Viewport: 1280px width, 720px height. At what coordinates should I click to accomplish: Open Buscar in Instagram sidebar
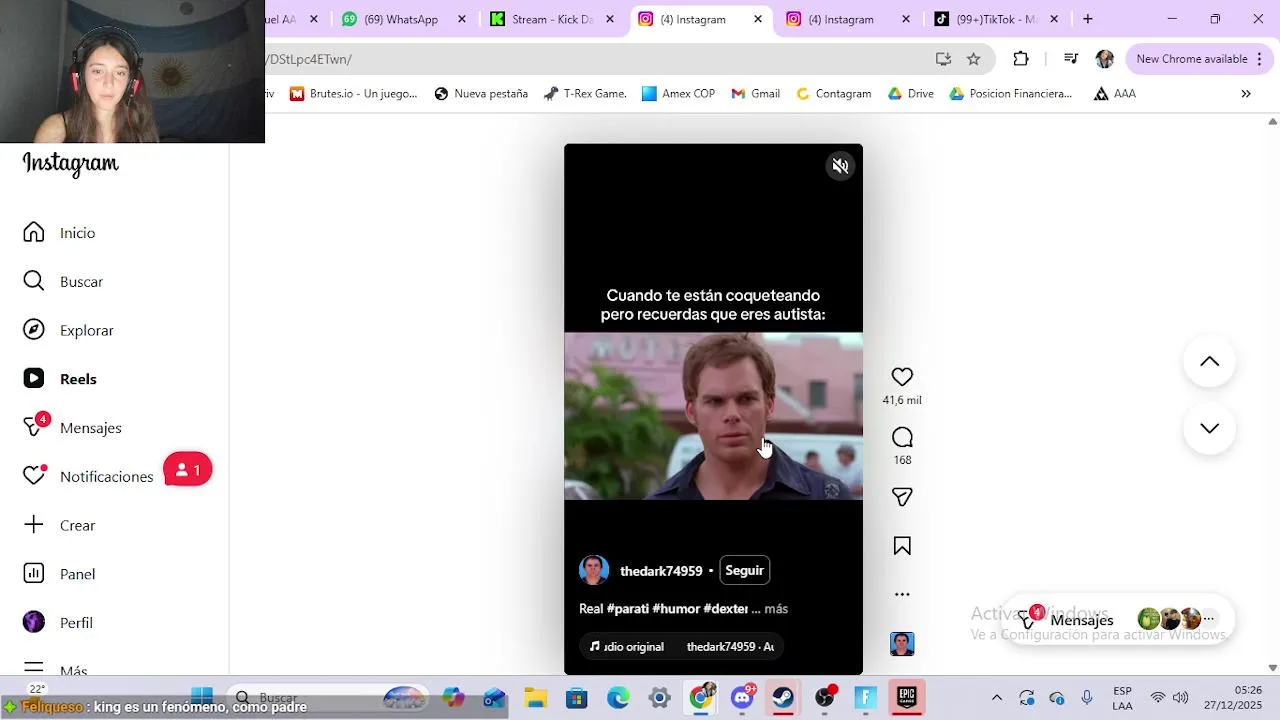tap(63, 282)
